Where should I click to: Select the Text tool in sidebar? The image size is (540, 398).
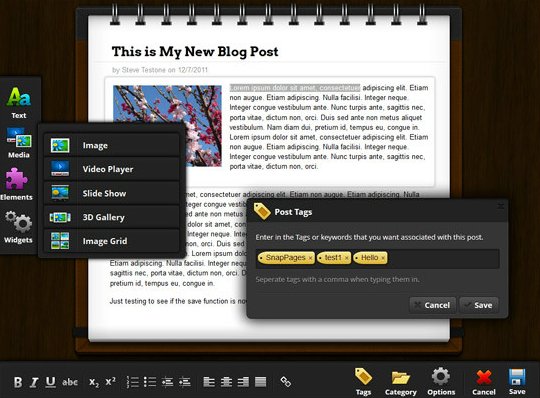tap(19, 102)
